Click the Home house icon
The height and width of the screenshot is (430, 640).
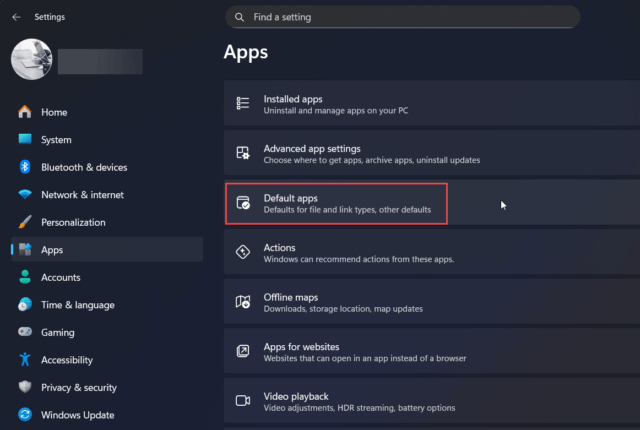pos(25,112)
